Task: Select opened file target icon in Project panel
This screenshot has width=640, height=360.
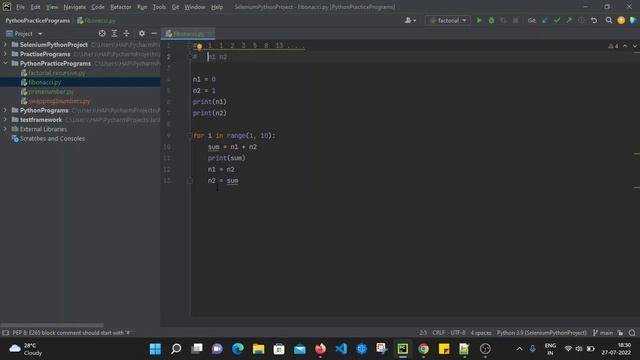Action: [102, 33]
